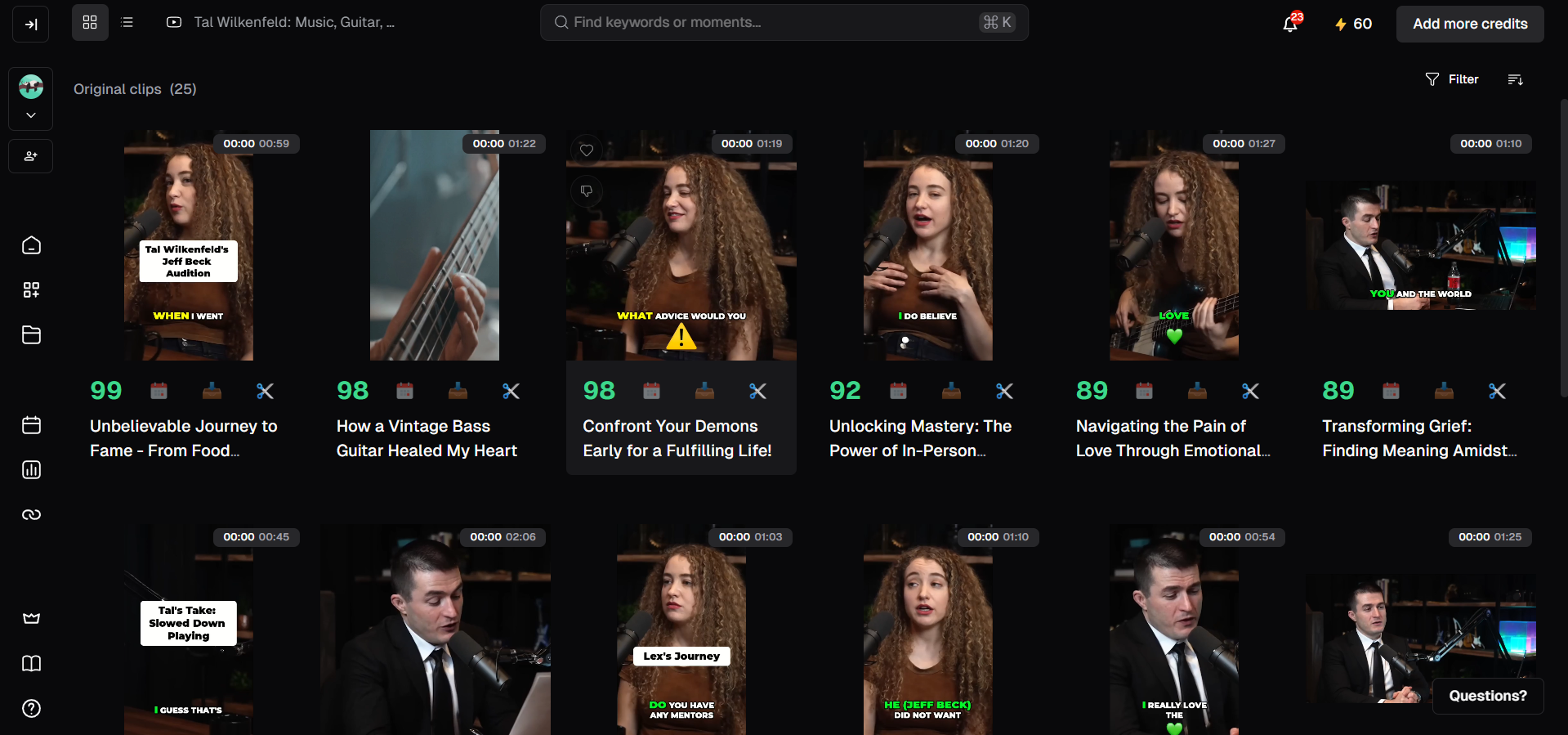Download the Transforming Grief clip
Image resolution: width=1568 pixels, height=735 pixels.
[x=1445, y=391]
